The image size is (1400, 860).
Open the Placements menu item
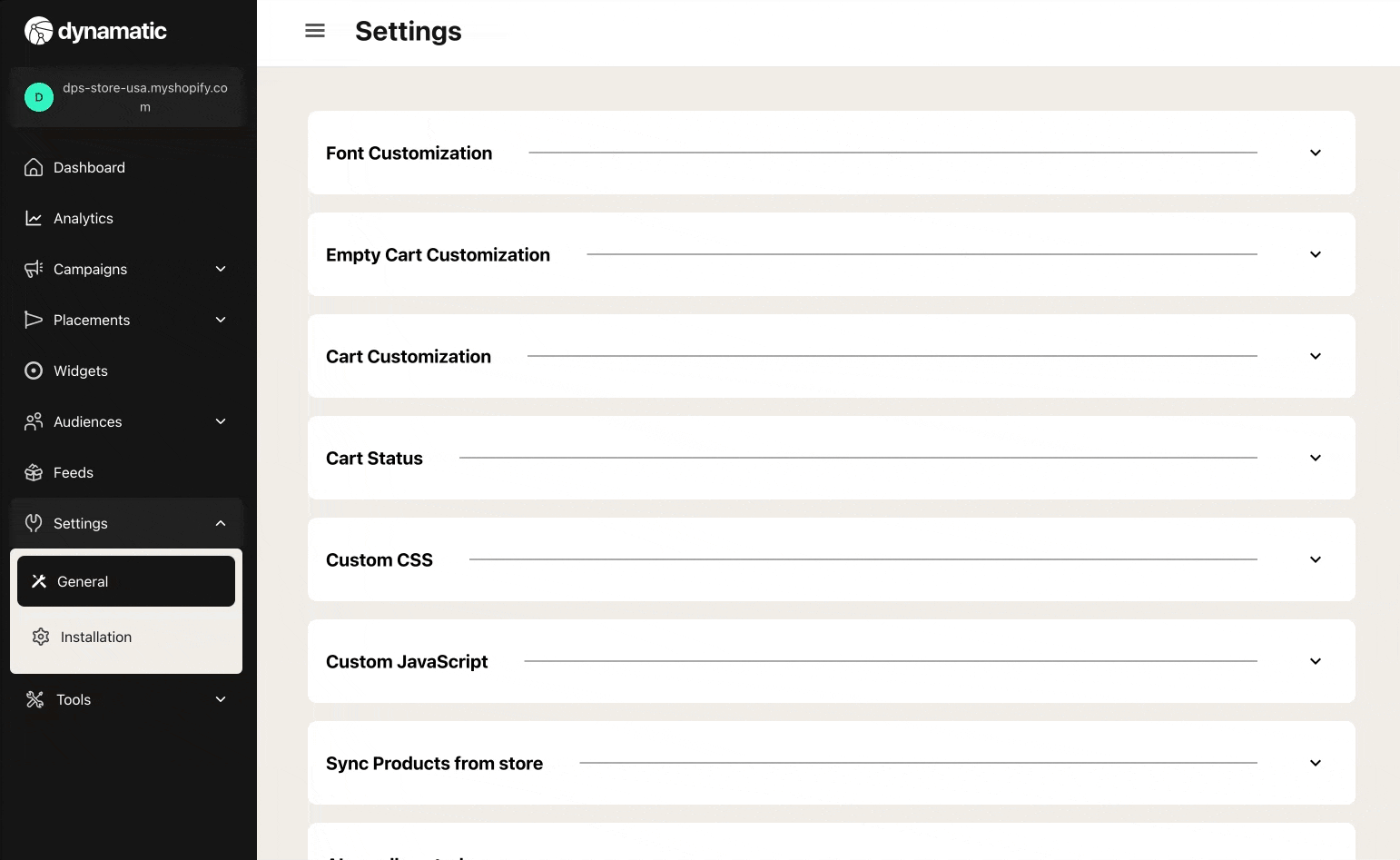pos(92,320)
